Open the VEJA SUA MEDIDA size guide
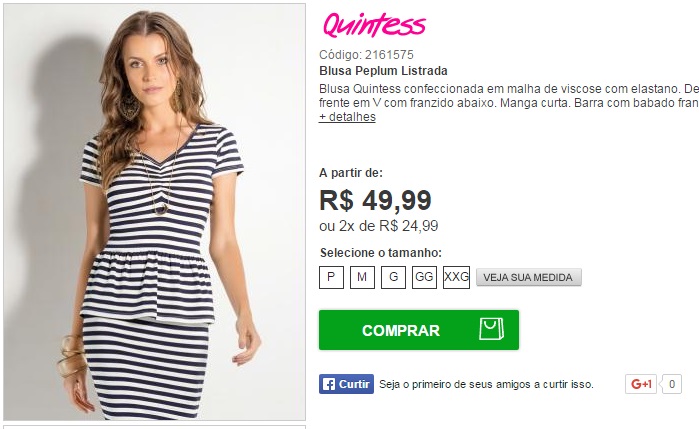The height and width of the screenshot is (429, 699). click(x=529, y=277)
